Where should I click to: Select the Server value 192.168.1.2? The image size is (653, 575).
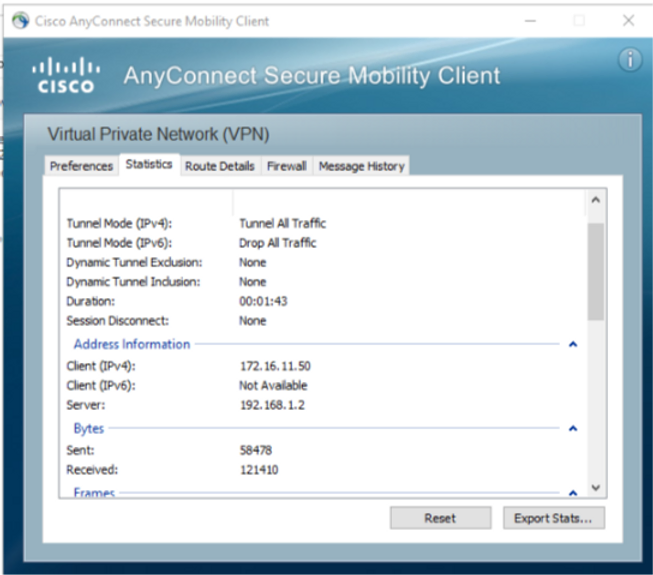(x=272, y=405)
